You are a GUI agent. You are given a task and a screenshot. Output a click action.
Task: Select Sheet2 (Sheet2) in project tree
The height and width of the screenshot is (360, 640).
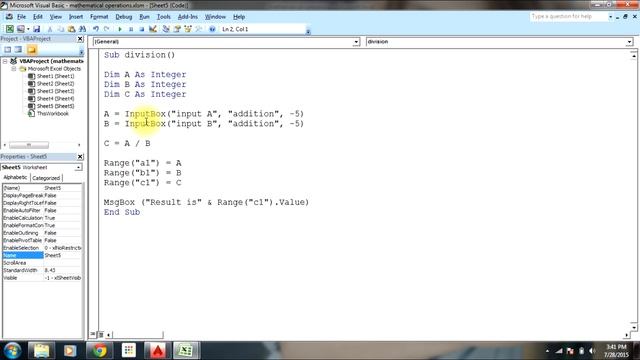(x=56, y=84)
